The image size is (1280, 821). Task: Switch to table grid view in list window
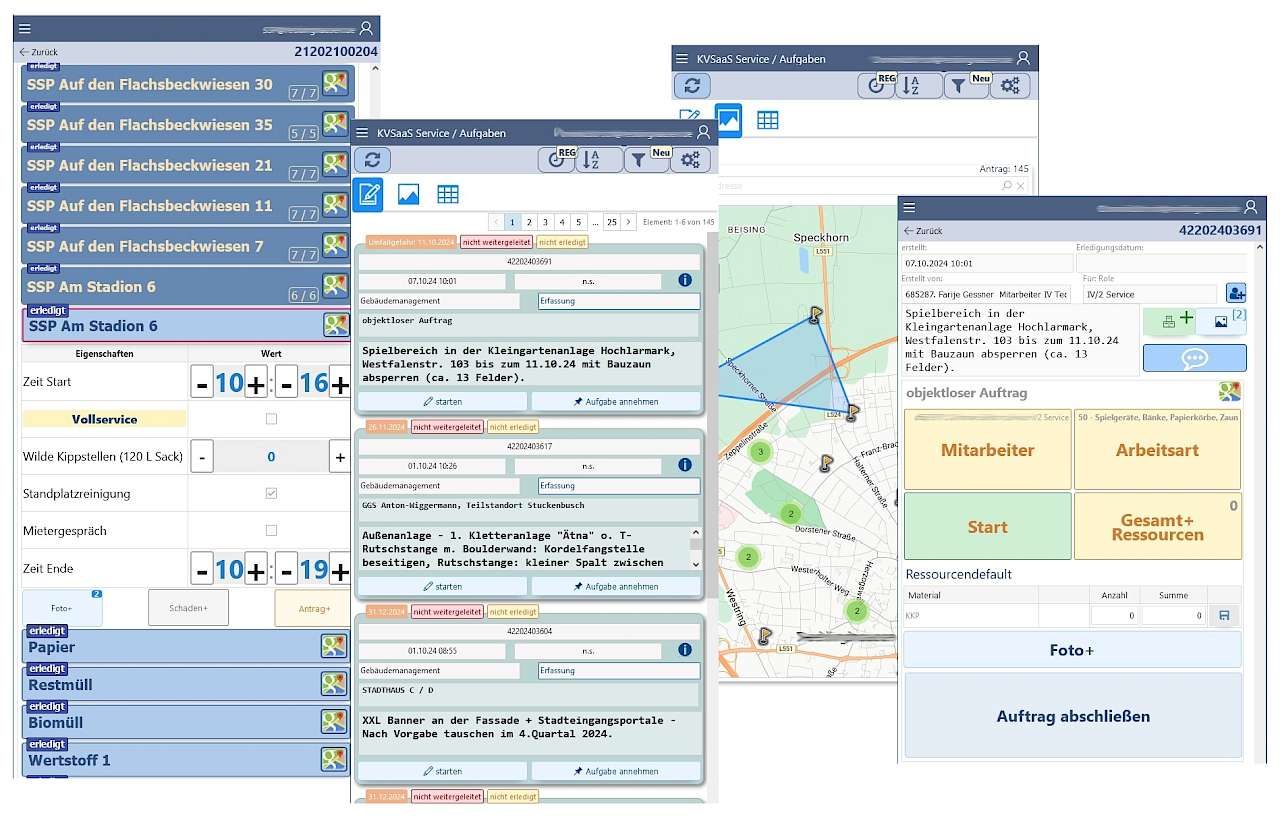click(448, 194)
